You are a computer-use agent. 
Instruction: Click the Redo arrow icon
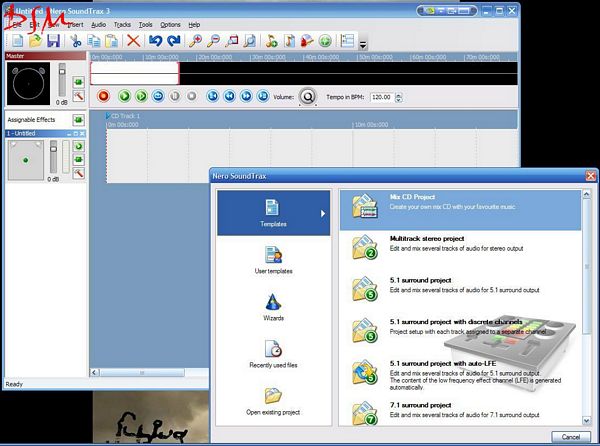(x=173, y=41)
